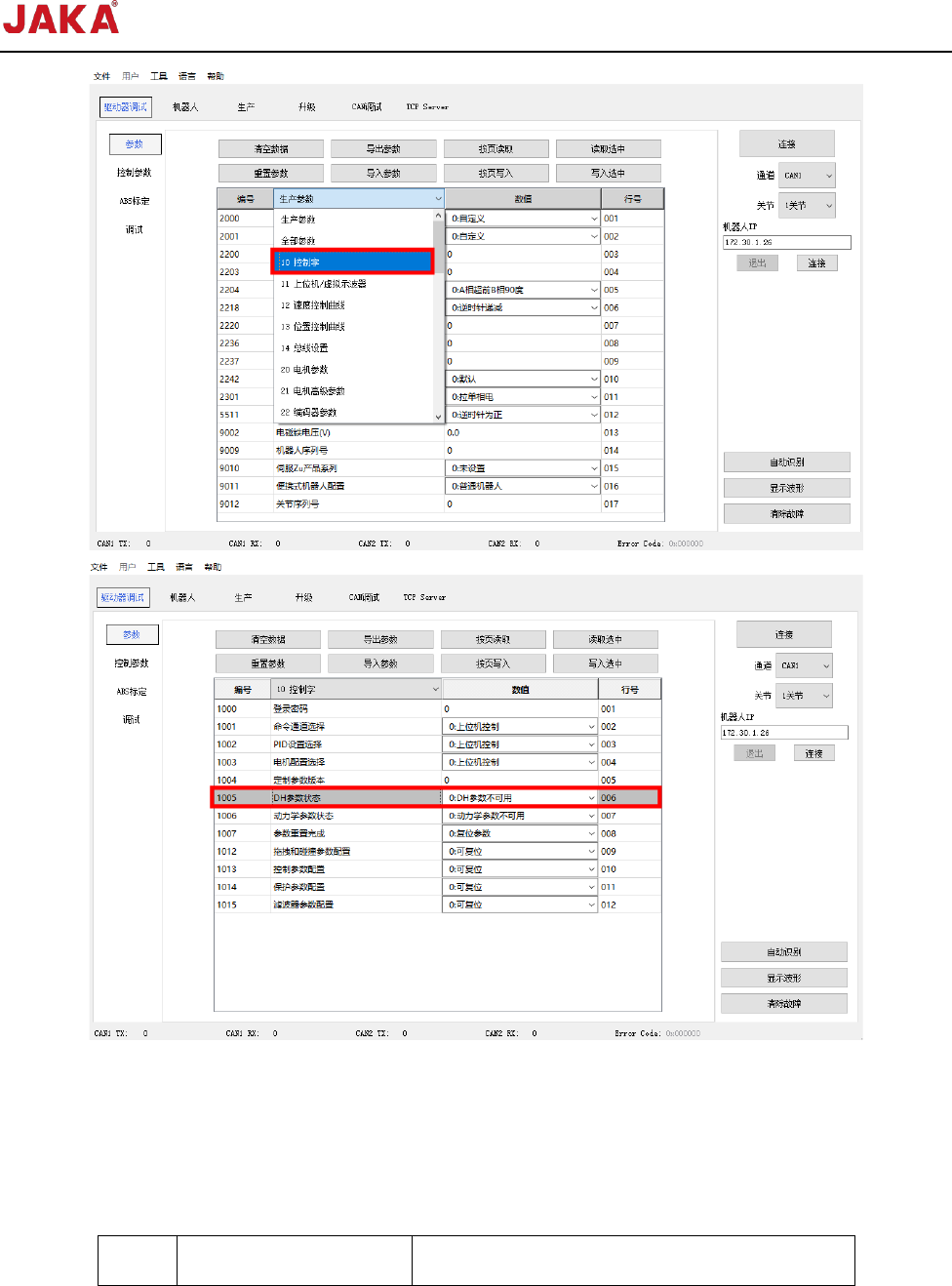Click the '数值' column header in lower window
Screen dimensions: 952x1286
521,689
